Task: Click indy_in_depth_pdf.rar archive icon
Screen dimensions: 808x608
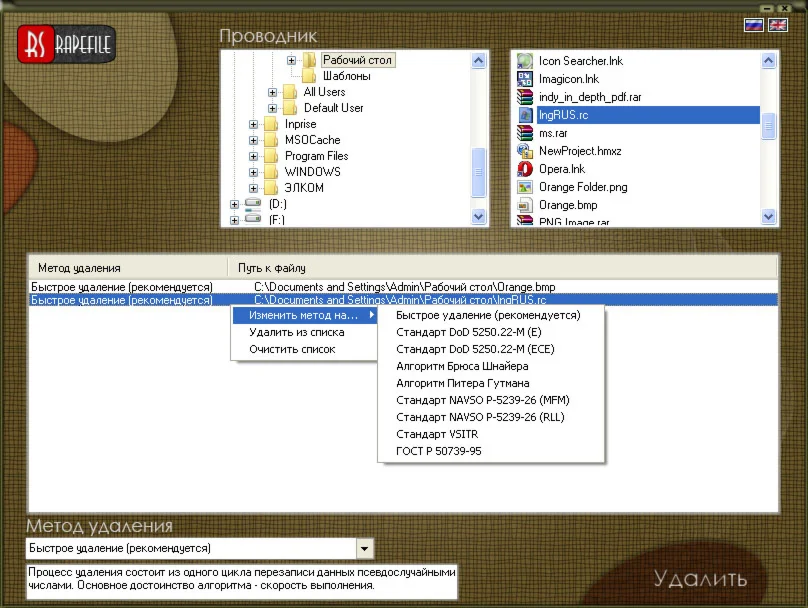Action: (525, 97)
